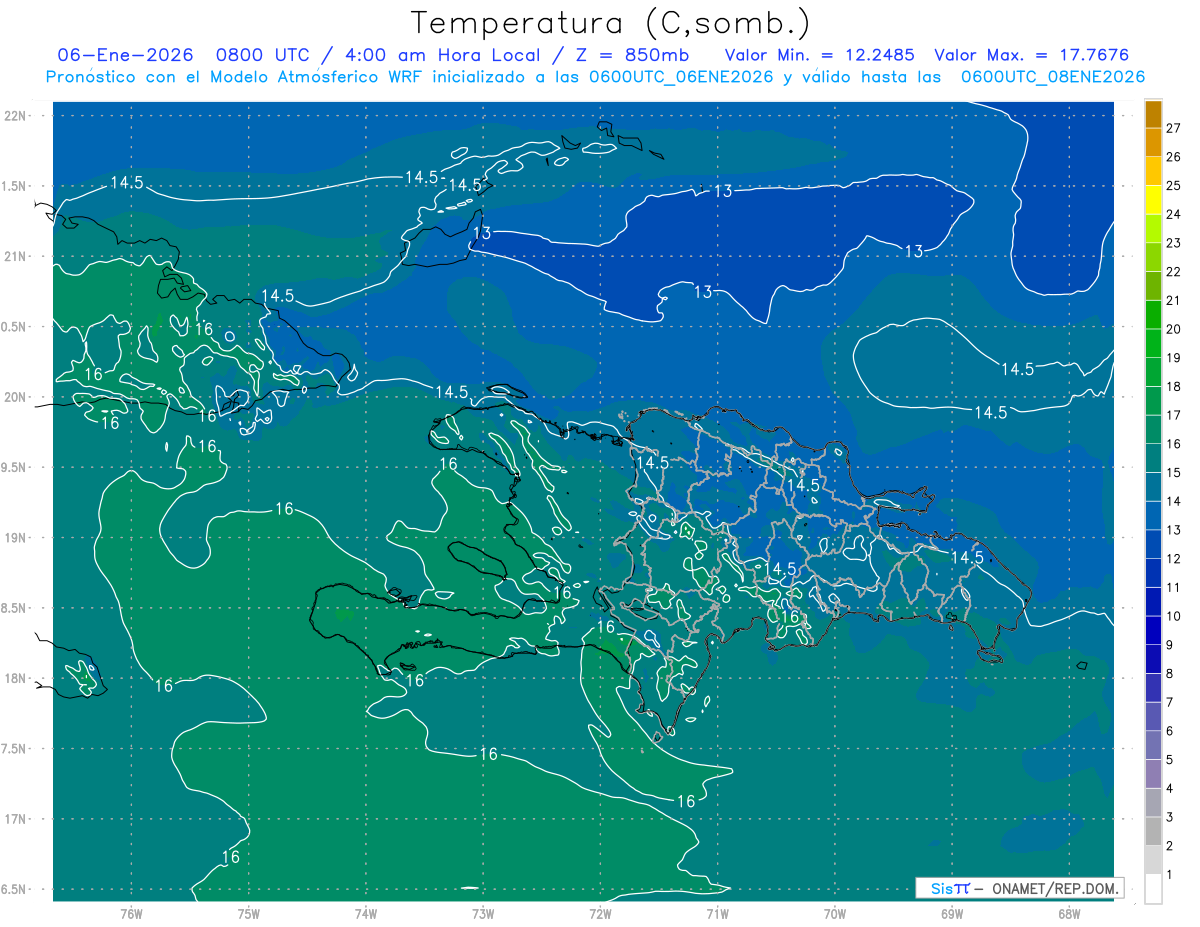Click the "15" label on the color scale
The height and width of the screenshot is (927, 1200).
pyautogui.click(x=1174, y=473)
